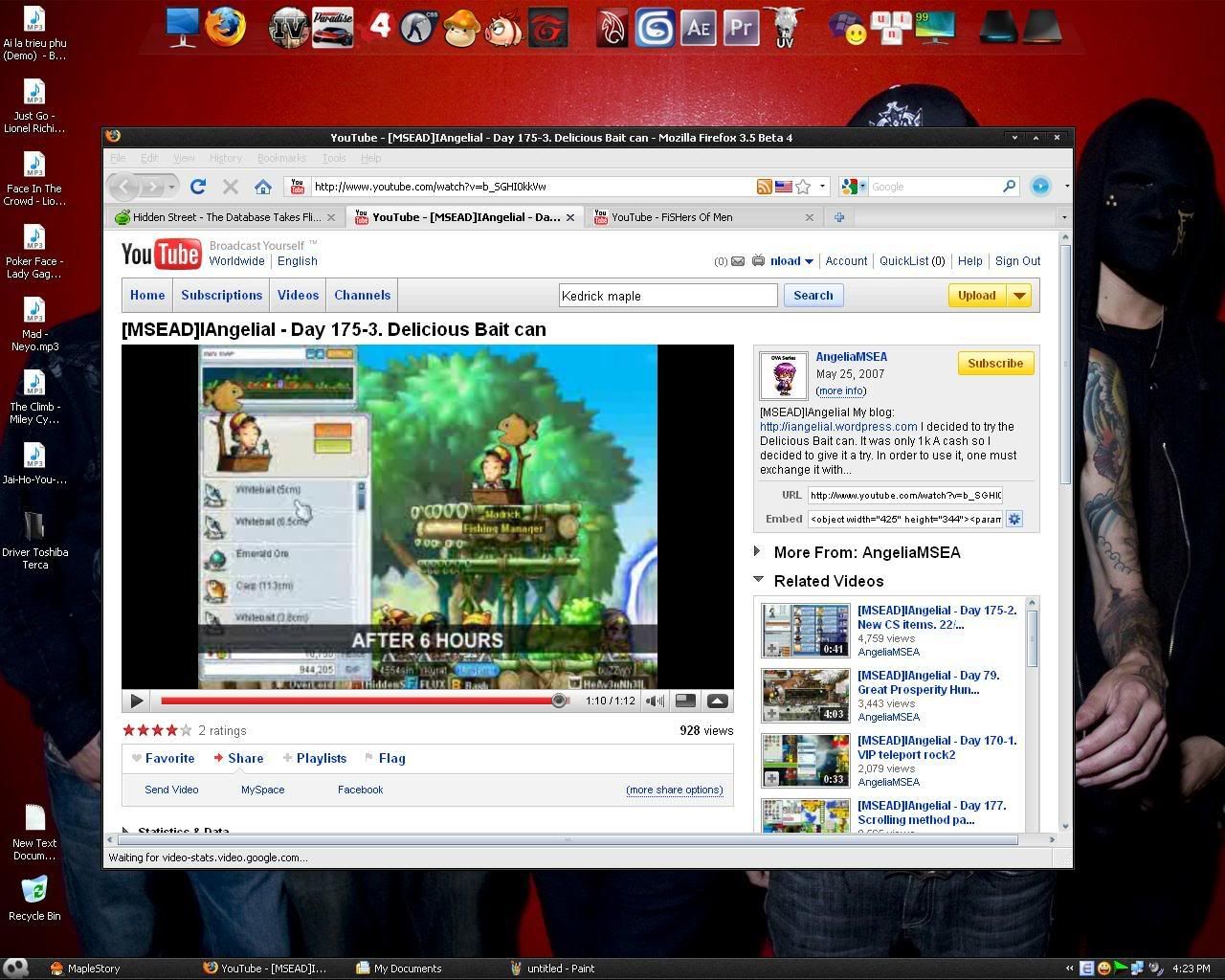Screen dimensions: 1225x980
Task: Go to Firefox home page
Action: click(x=263, y=187)
